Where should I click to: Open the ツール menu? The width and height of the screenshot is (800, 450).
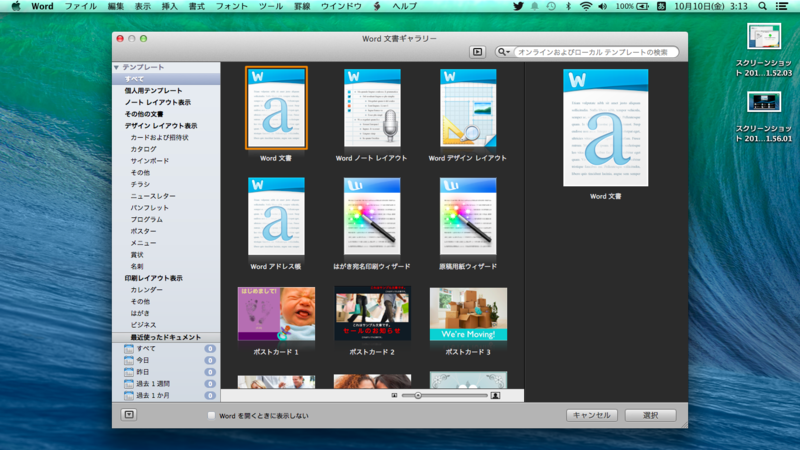click(270, 6)
